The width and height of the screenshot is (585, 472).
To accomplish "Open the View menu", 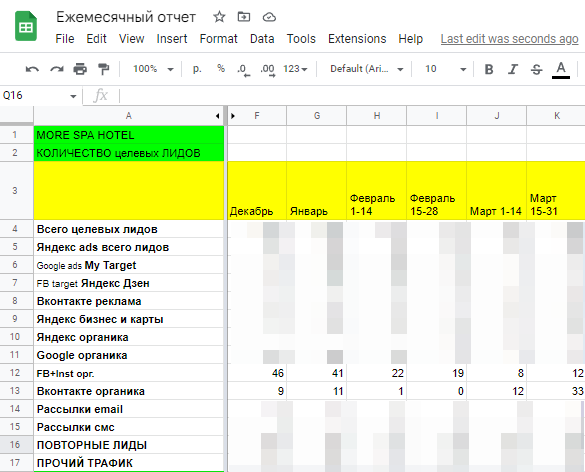I will click(131, 39).
